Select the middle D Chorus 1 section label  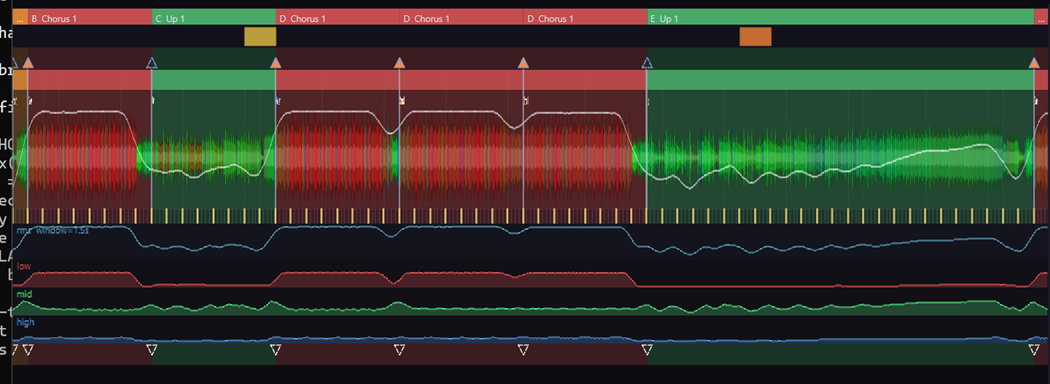[461, 17]
